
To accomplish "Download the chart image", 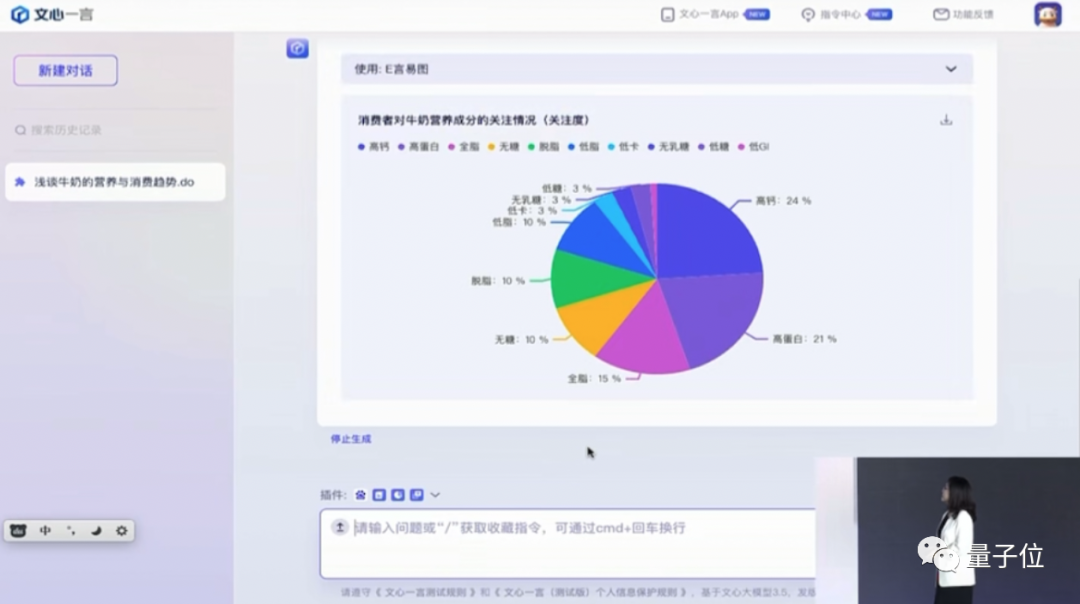I will 946,120.
